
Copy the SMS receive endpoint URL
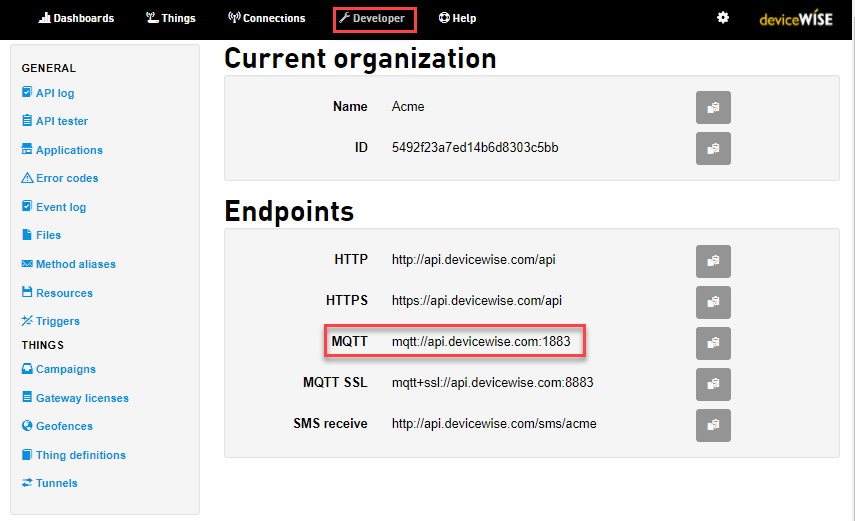point(713,425)
